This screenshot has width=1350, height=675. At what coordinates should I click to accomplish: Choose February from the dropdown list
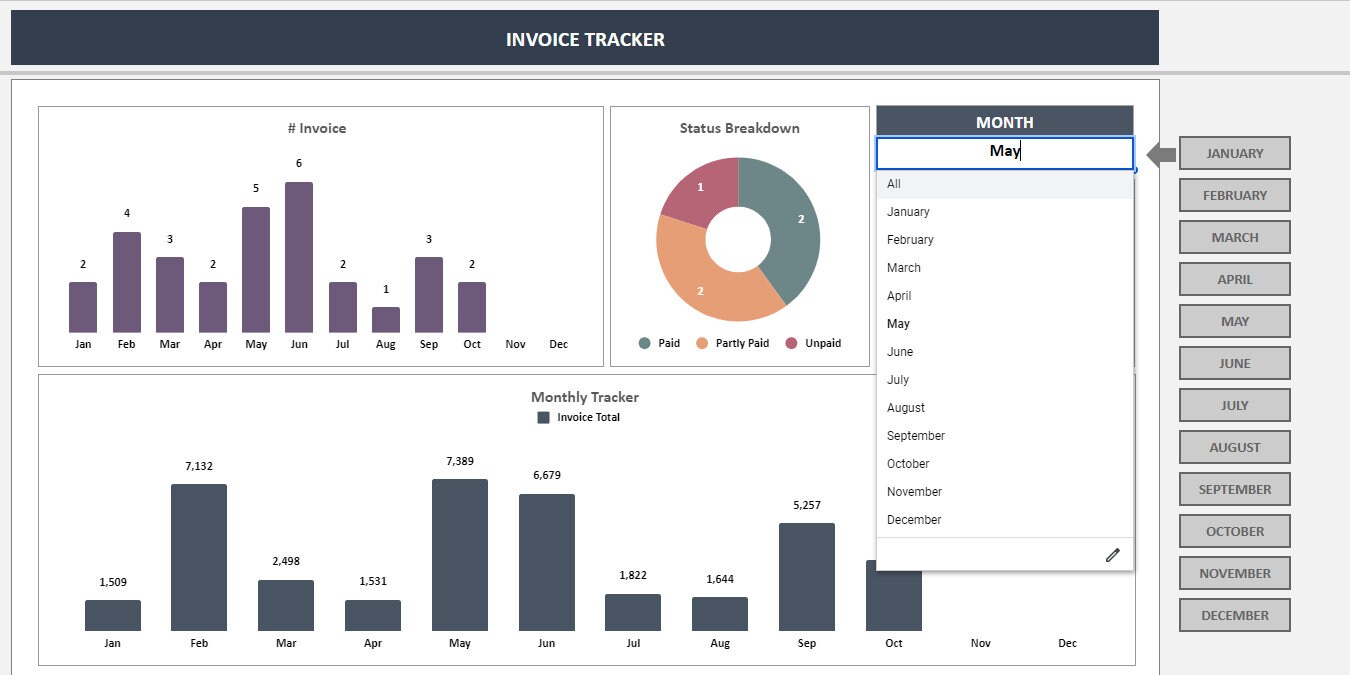point(1005,240)
